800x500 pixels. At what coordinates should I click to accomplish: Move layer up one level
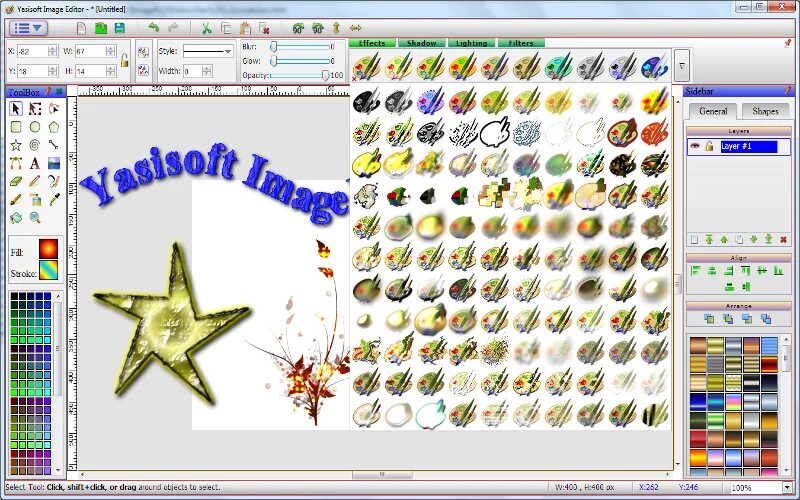724,239
